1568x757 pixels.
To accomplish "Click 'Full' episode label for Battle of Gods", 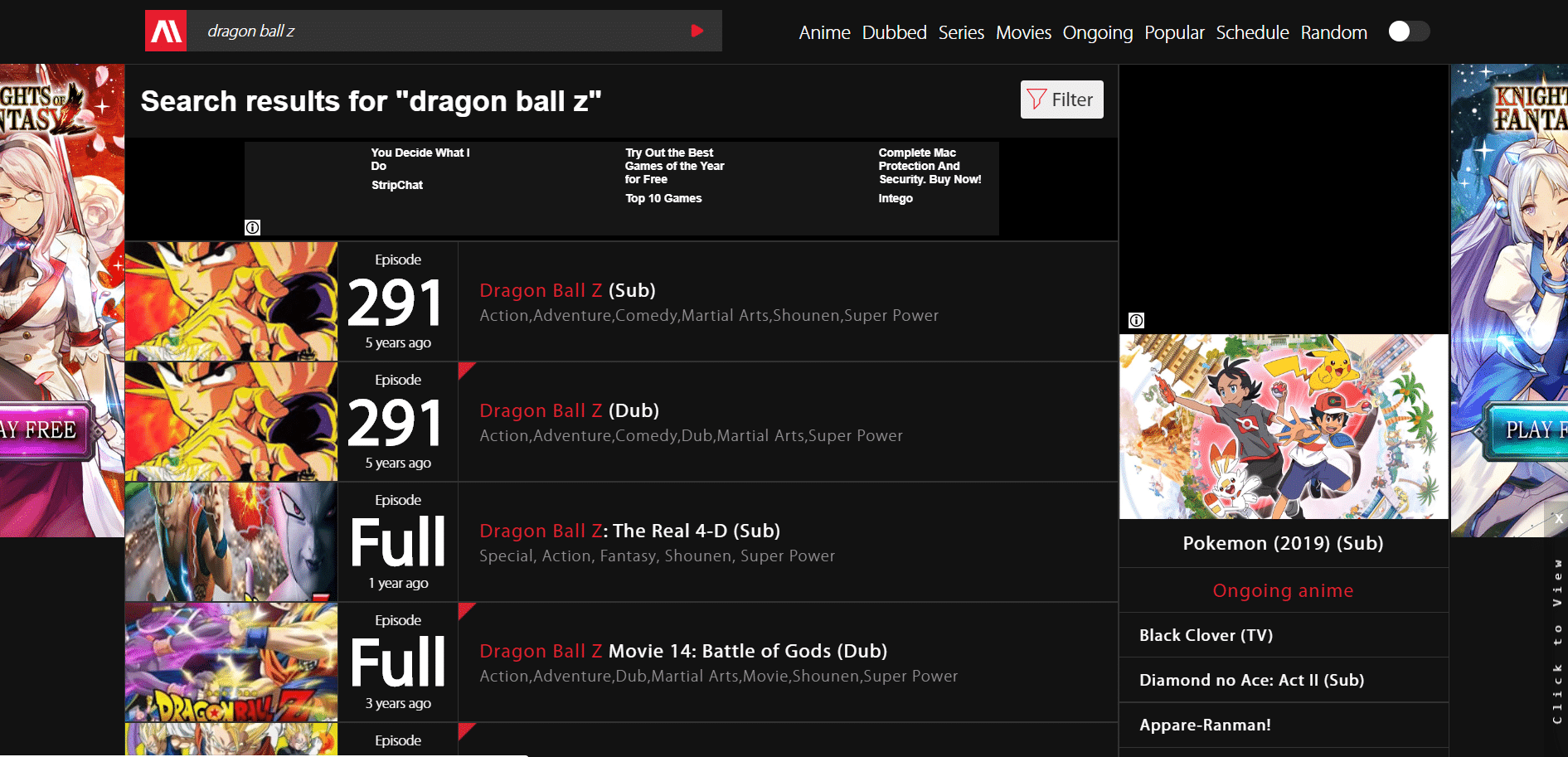I will coord(398,662).
